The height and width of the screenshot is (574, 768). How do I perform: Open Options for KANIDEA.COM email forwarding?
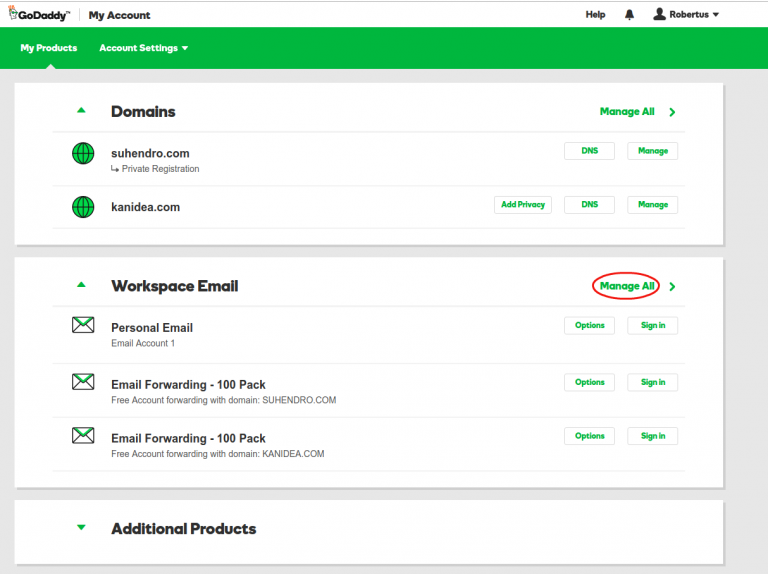pos(589,436)
